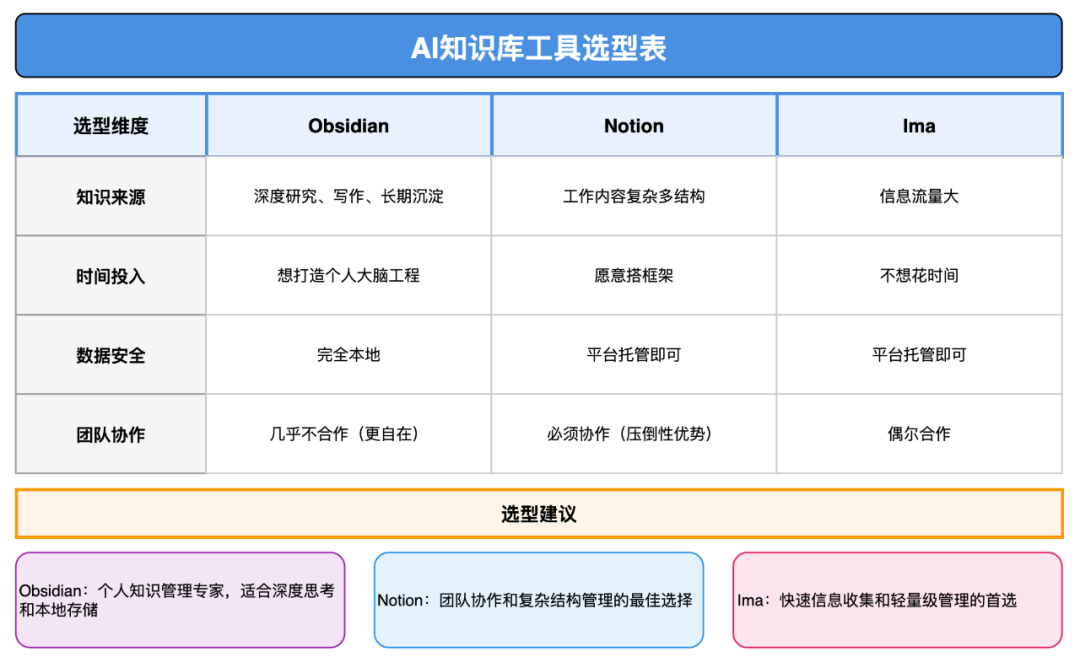Viewport: 1080px width, 668px height.
Task: Click the 深度研究、写作、长期沉淀 cell
Action: tap(347, 196)
